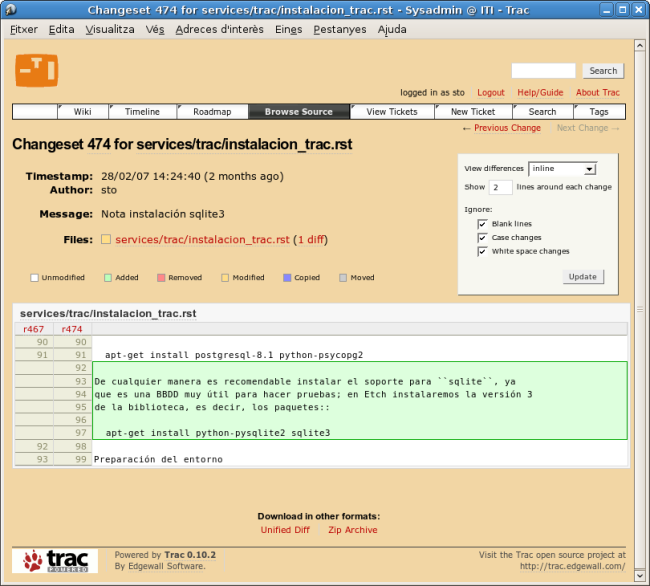Click the message text 'Nota instalación sqlite3'
This screenshot has height=586, width=650.
[163, 214]
